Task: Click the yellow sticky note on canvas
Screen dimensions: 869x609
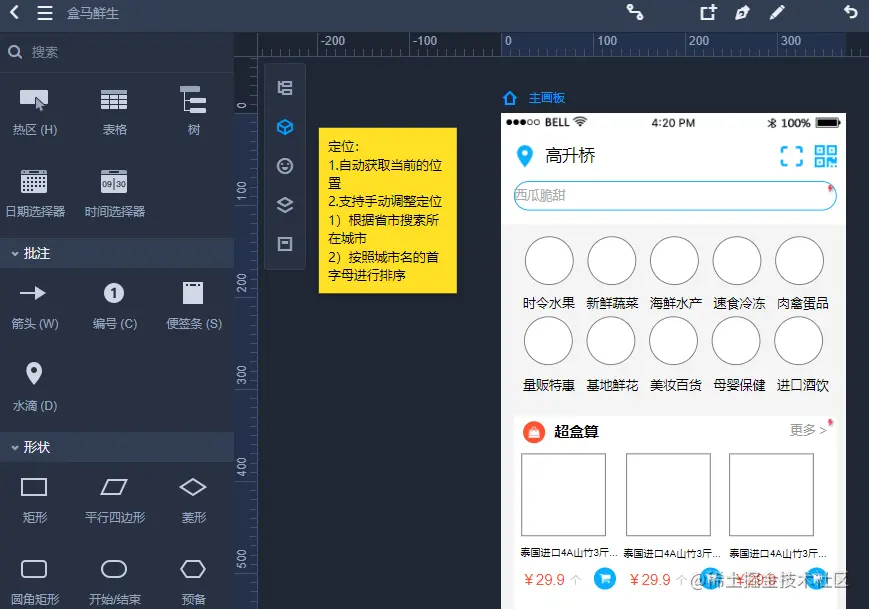Action: point(388,211)
